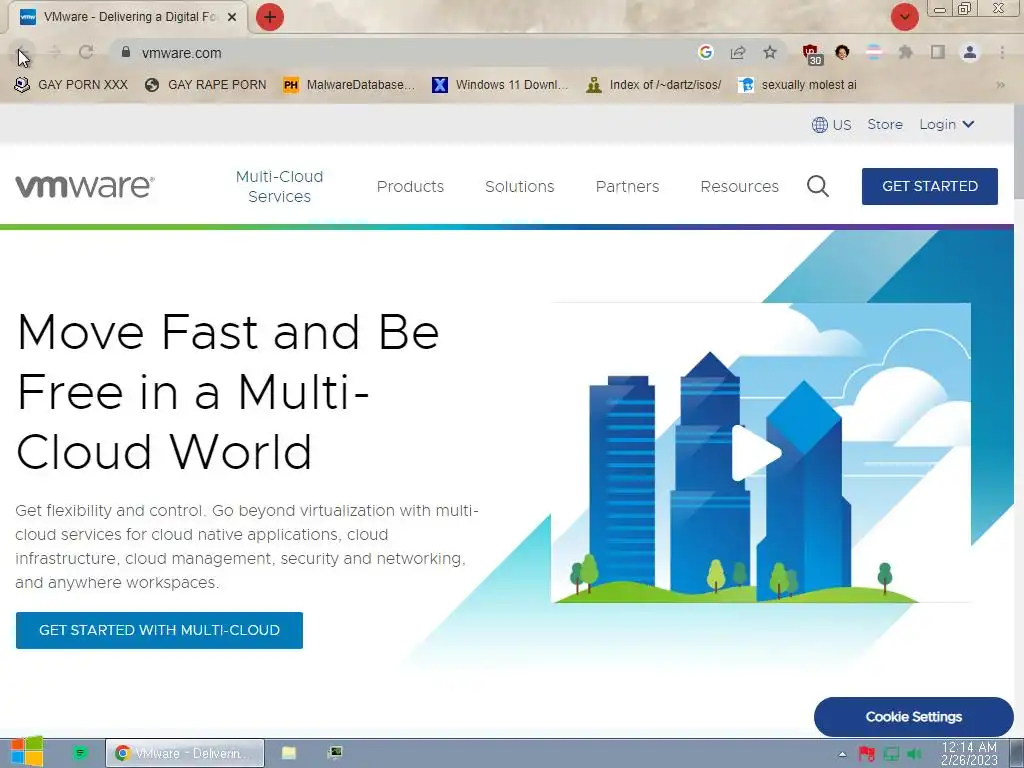The height and width of the screenshot is (768, 1024).
Task: Toggle the browser side panel
Action: 938,52
